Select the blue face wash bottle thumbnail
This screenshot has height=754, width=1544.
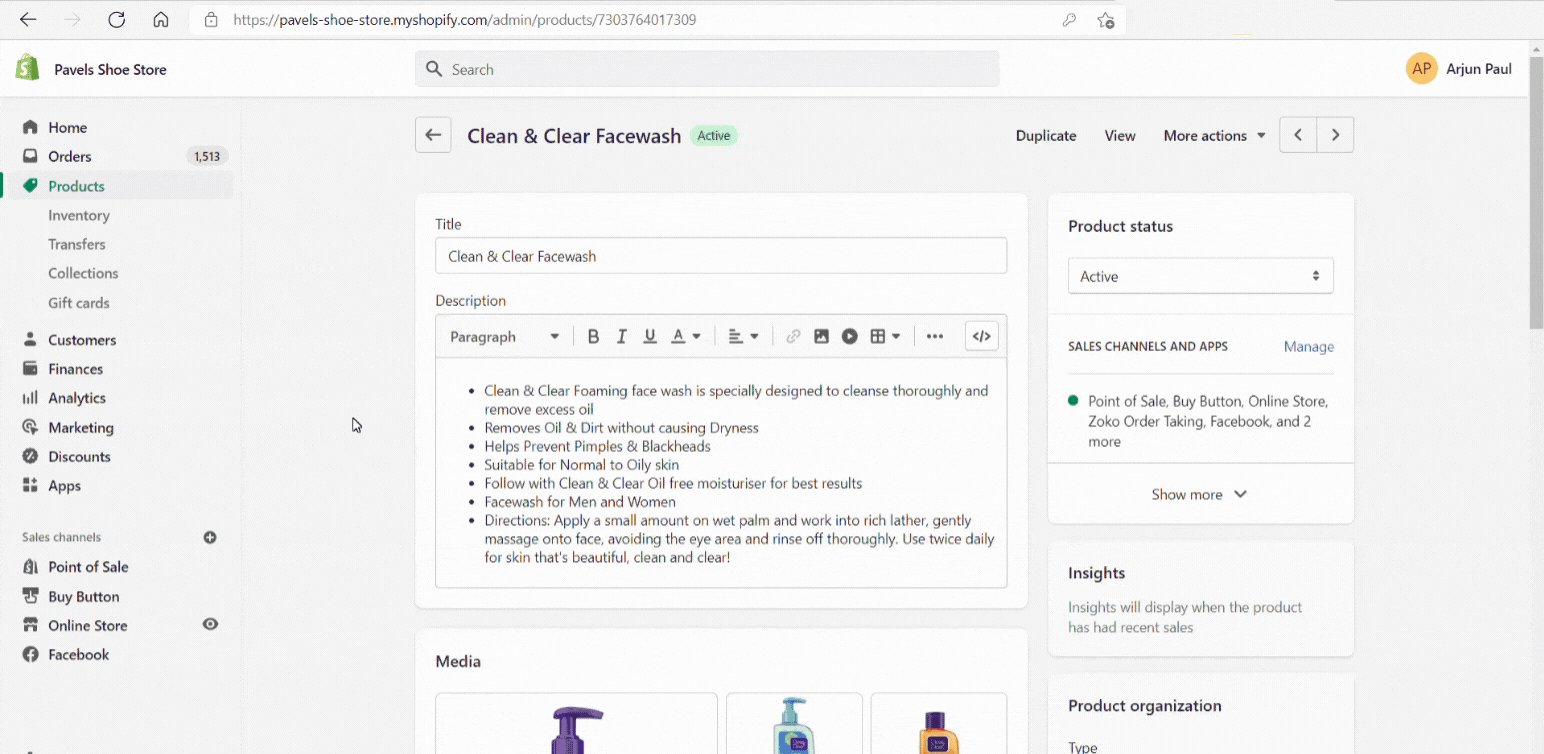click(794, 723)
